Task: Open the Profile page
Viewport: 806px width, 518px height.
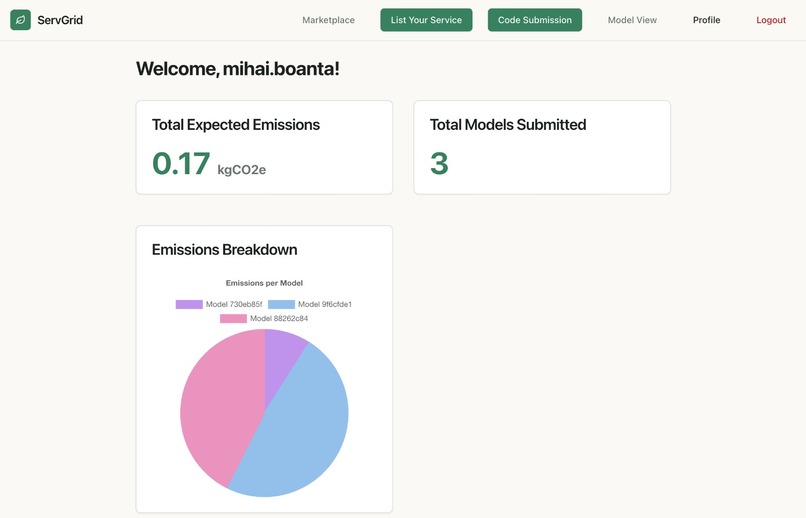Action: [x=706, y=20]
